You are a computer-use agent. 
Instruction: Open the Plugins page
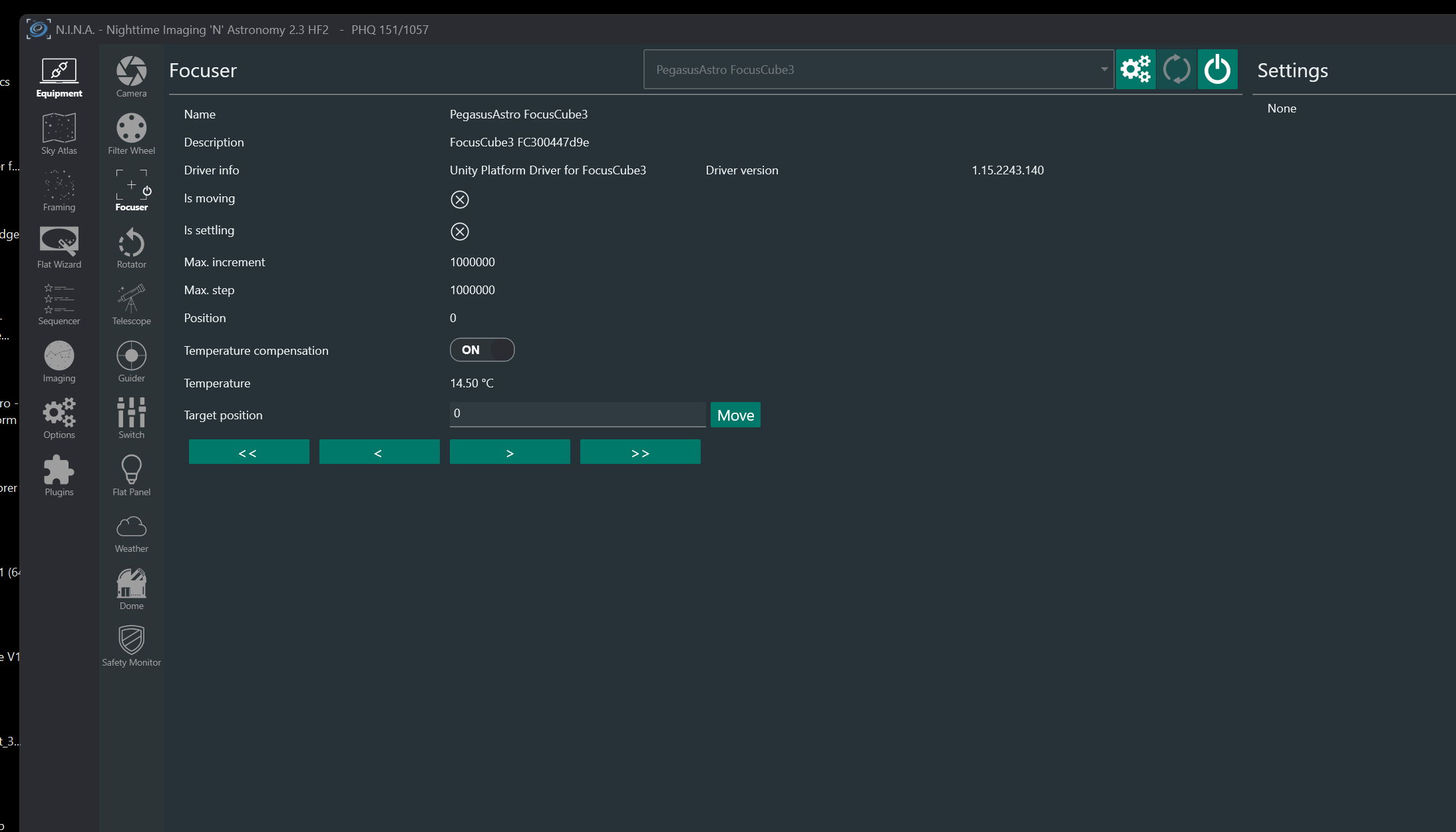pos(59,475)
